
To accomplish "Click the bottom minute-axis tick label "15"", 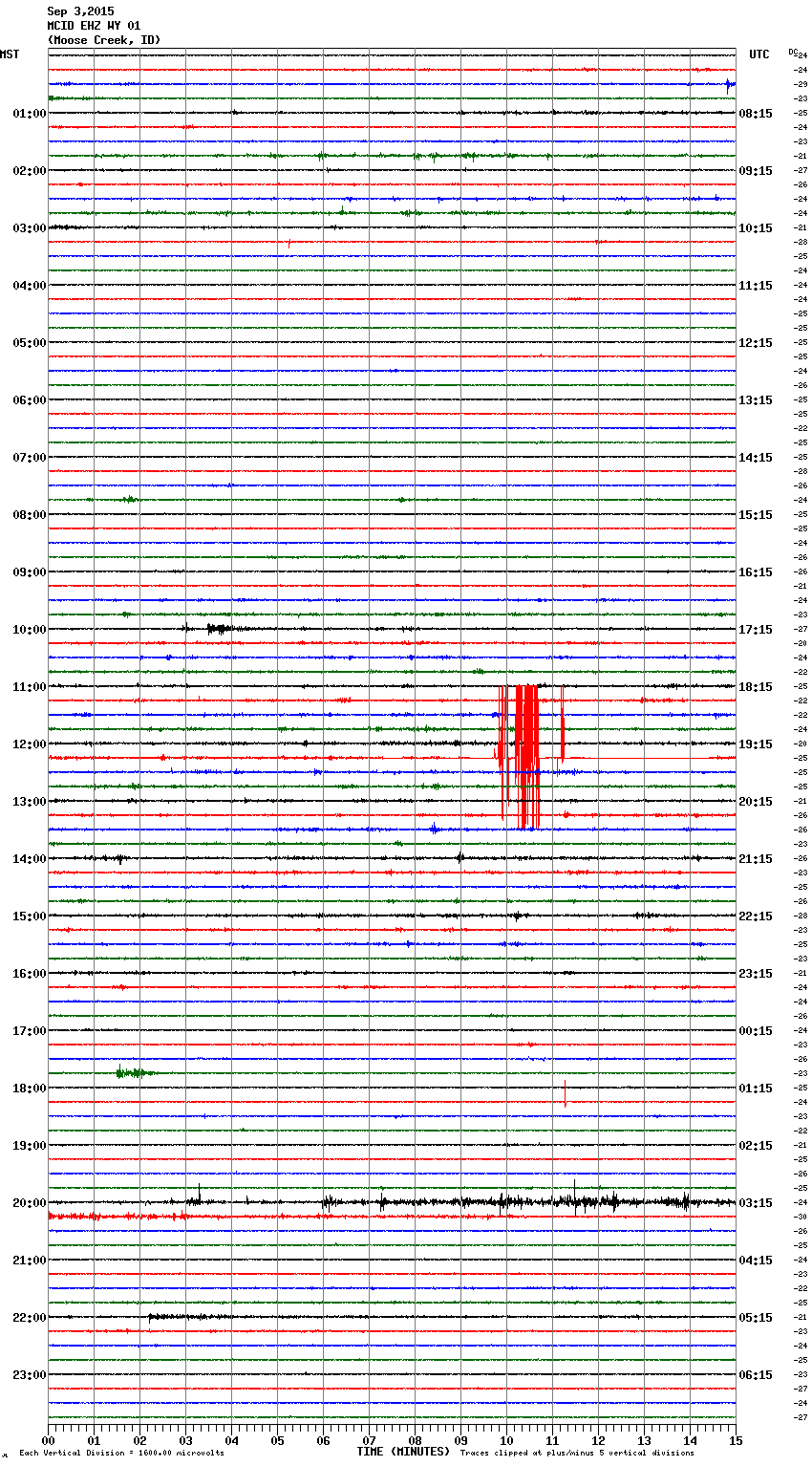I will [x=736, y=1440].
